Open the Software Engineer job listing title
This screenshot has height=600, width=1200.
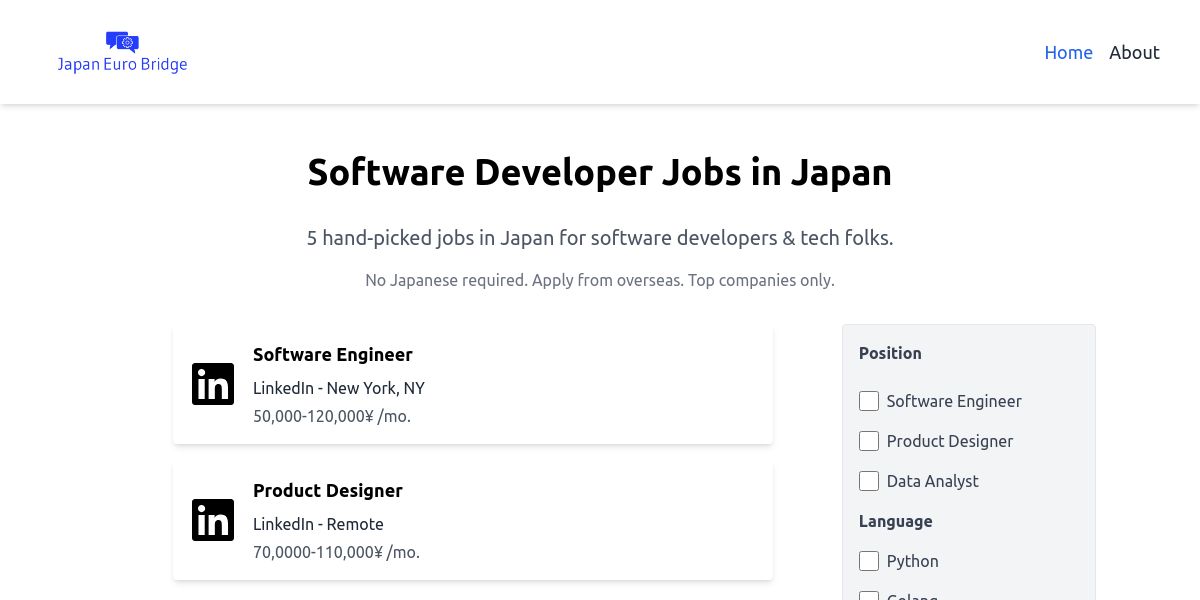click(x=333, y=355)
